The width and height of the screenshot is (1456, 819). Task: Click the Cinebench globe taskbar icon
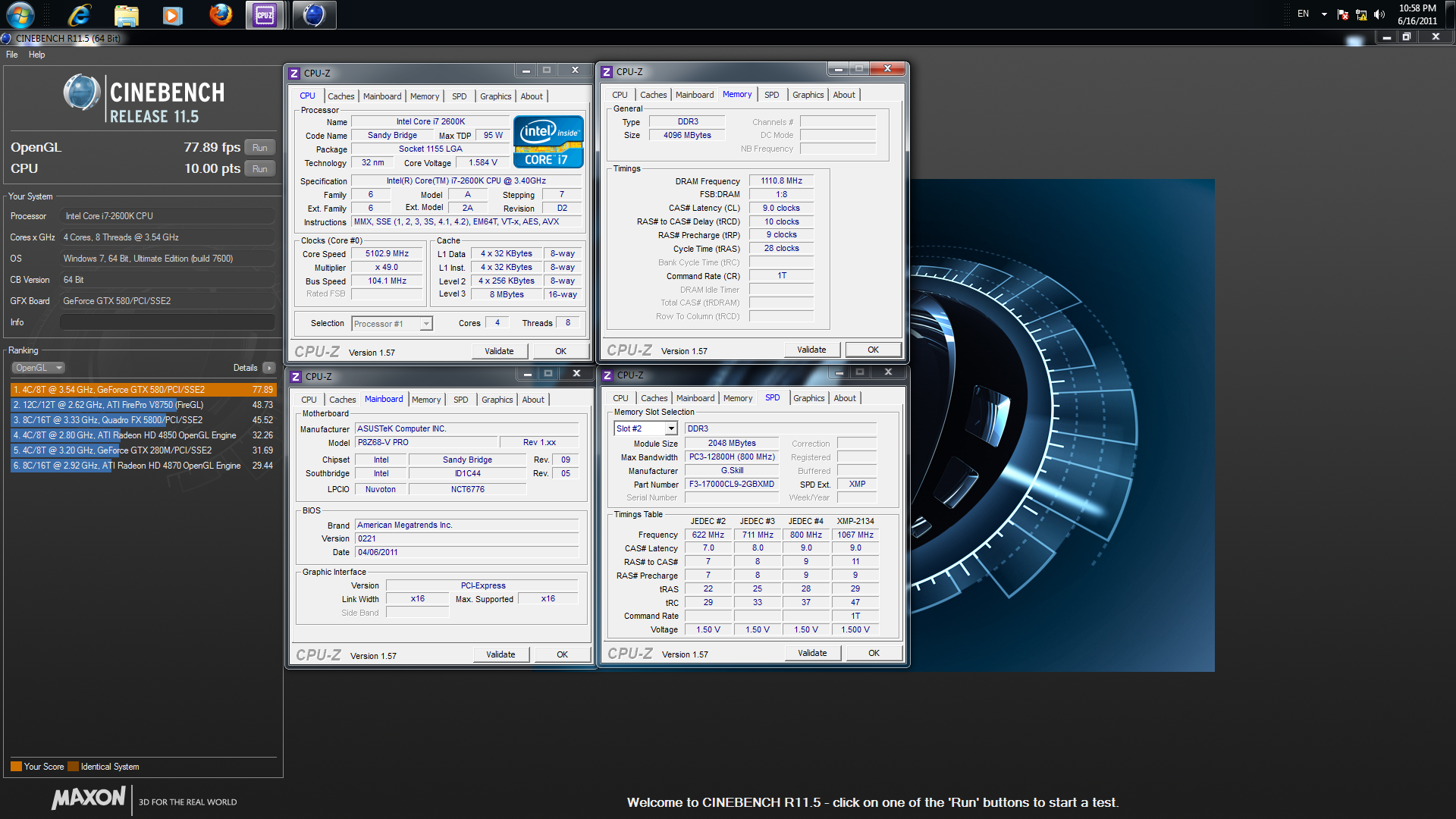point(314,14)
